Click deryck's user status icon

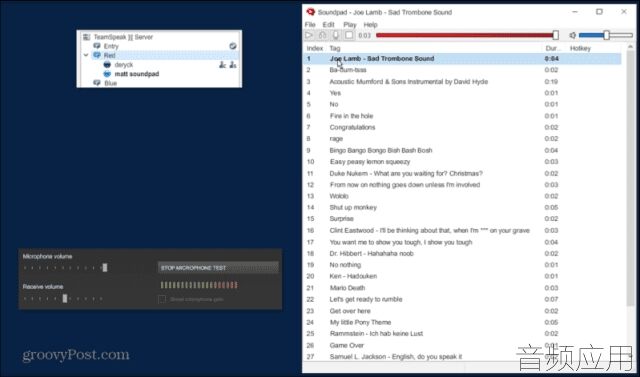click(107, 64)
